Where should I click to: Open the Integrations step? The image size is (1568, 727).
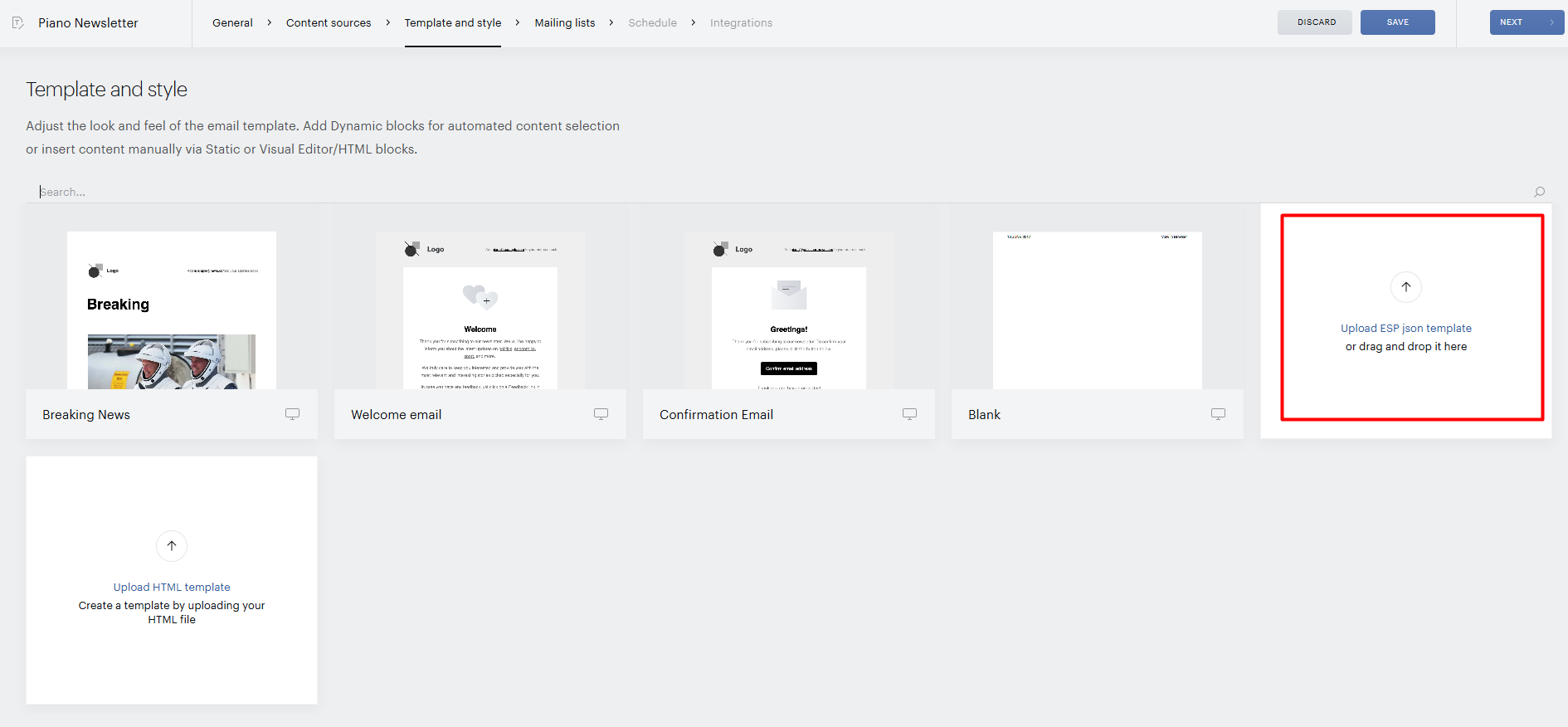(741, 22)
